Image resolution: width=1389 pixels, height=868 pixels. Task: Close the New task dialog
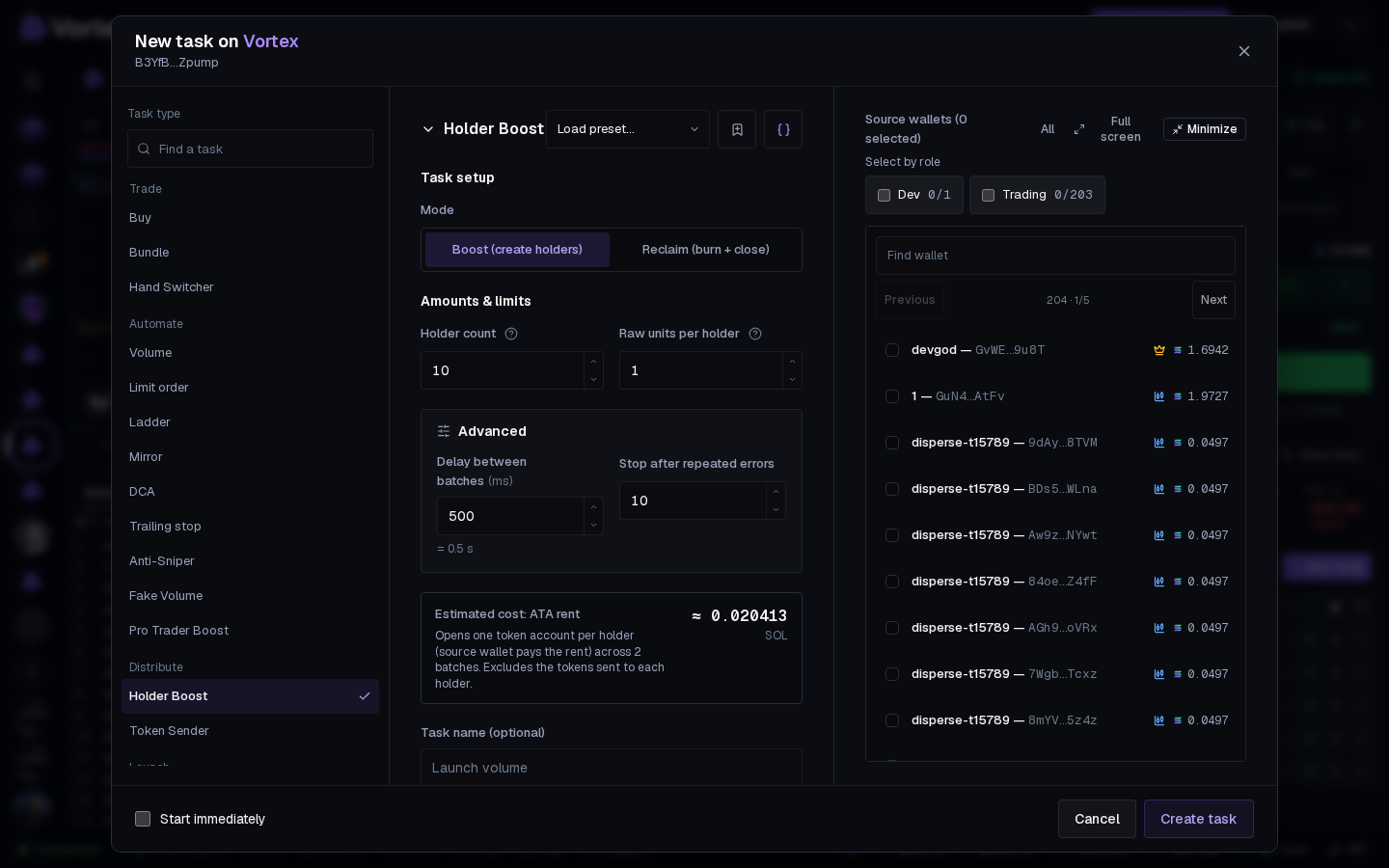pyautogui.click(x=1244, y=51)
